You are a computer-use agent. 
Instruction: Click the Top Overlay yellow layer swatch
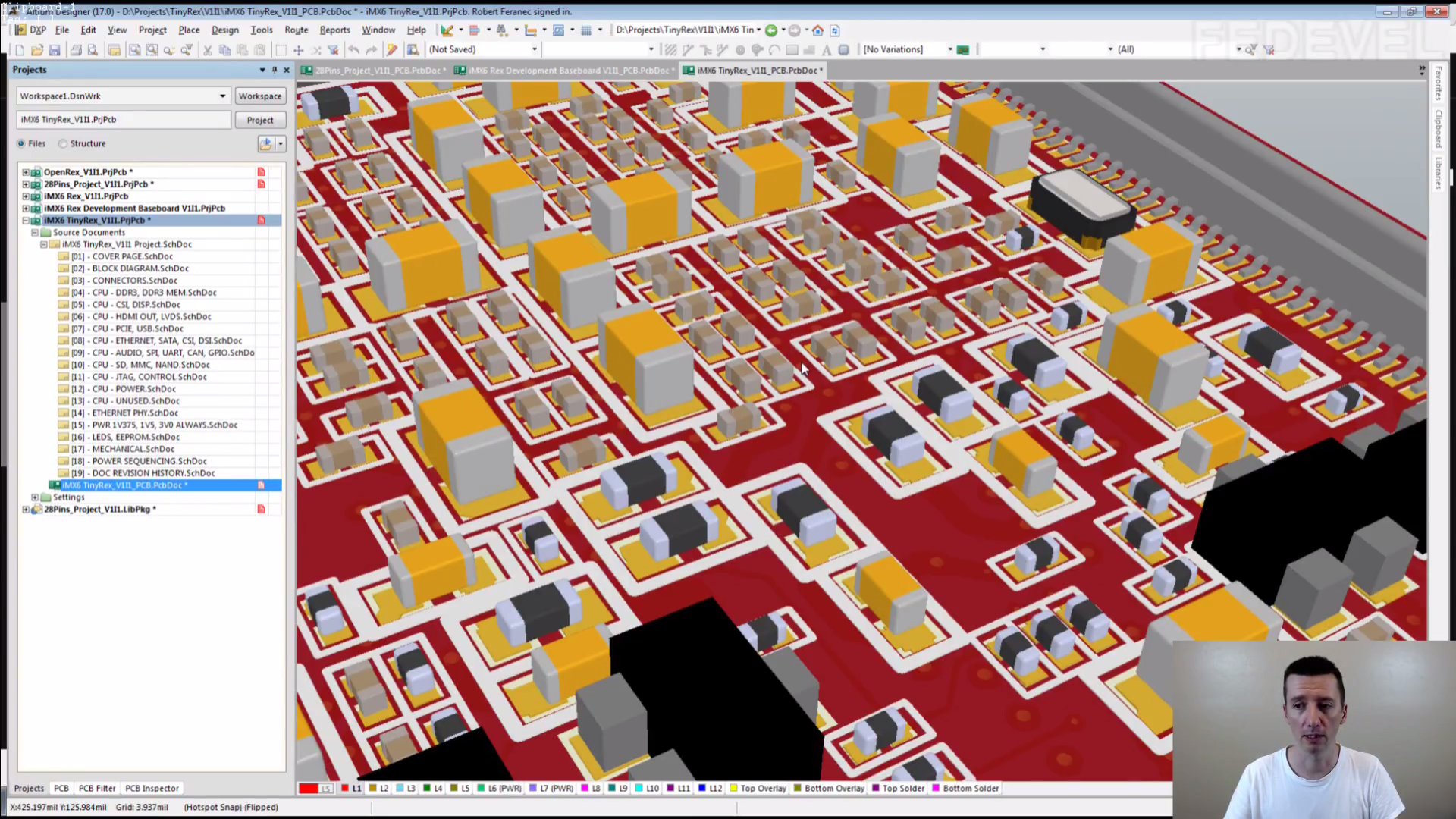pos(733,789)
